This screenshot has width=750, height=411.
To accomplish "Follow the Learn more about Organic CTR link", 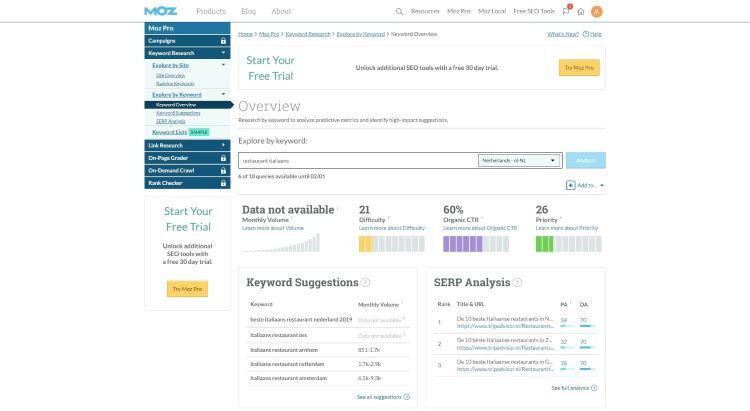I will point(480,228).
